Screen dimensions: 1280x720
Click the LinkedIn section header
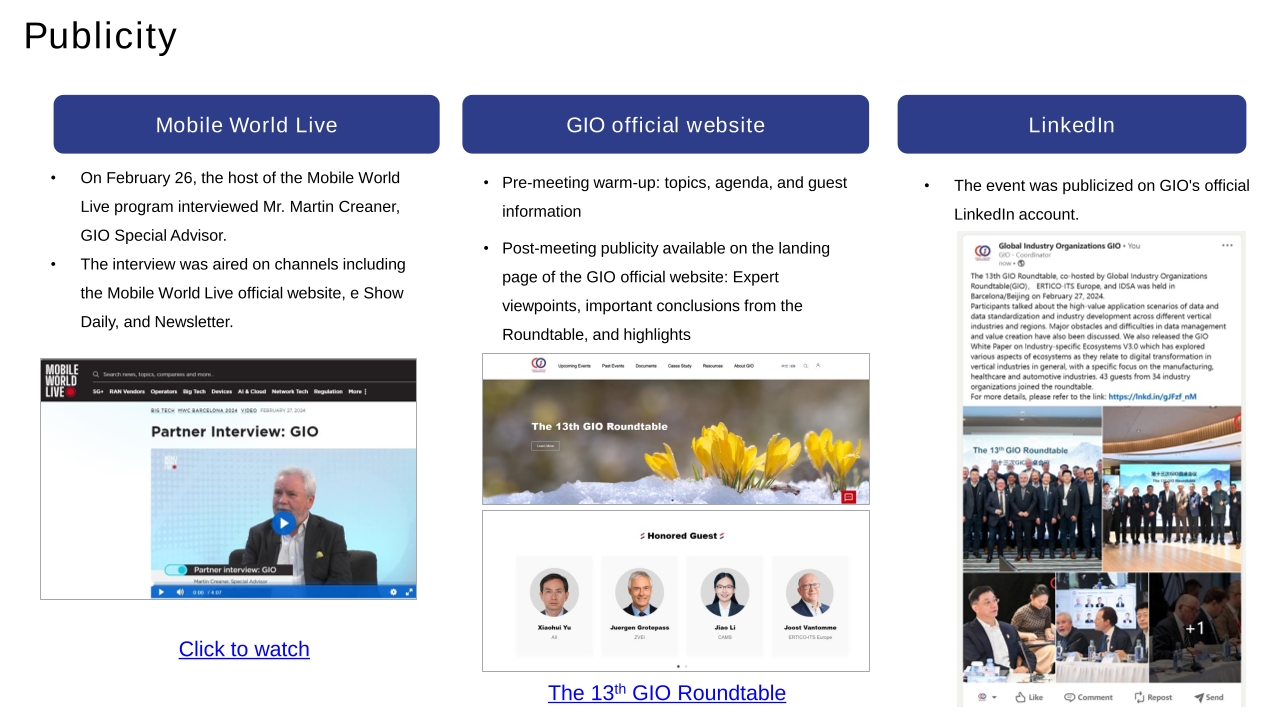tap(1071, 124)
